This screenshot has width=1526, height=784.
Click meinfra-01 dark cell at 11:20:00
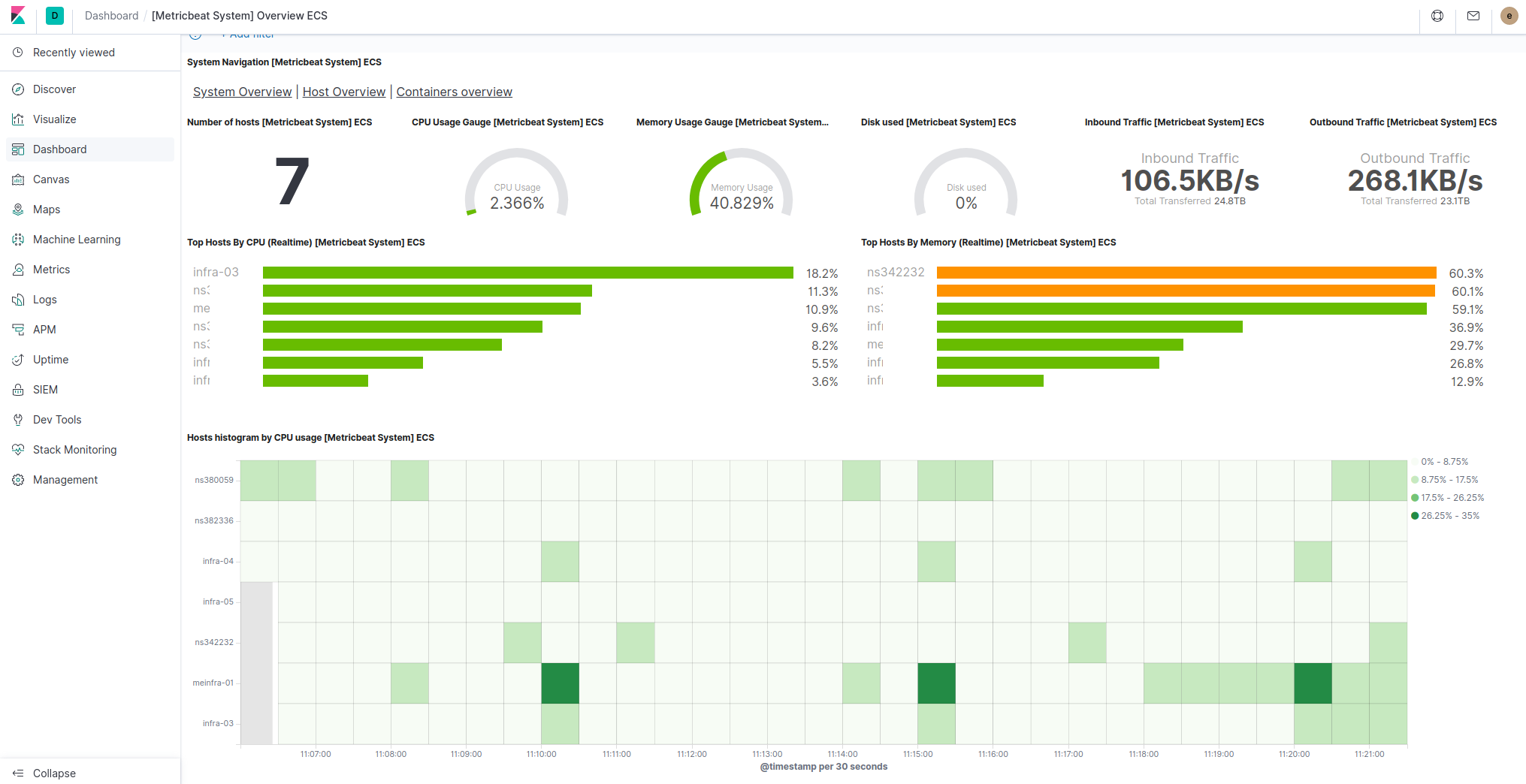1313,683
